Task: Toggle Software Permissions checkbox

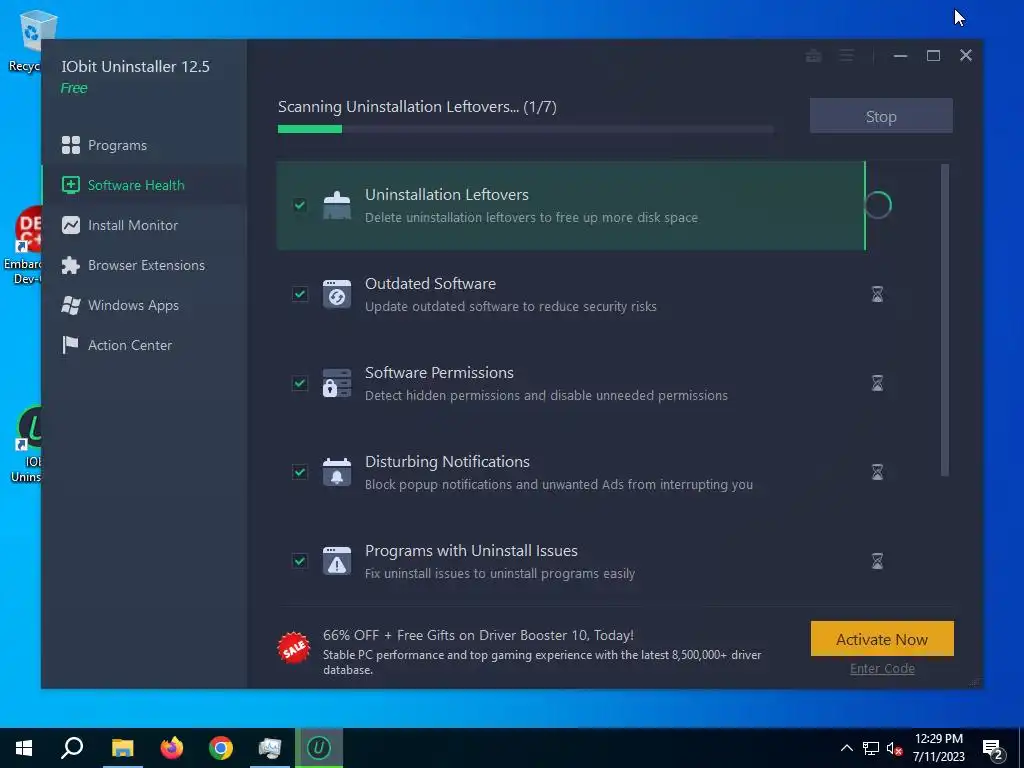Action: click(300, 383)
